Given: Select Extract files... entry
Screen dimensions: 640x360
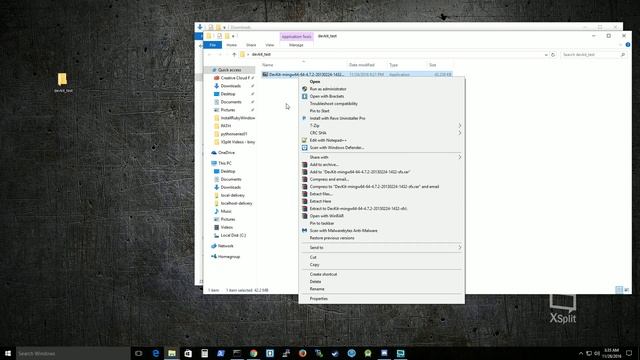Looking at the screenshot, I should (321, 194).
